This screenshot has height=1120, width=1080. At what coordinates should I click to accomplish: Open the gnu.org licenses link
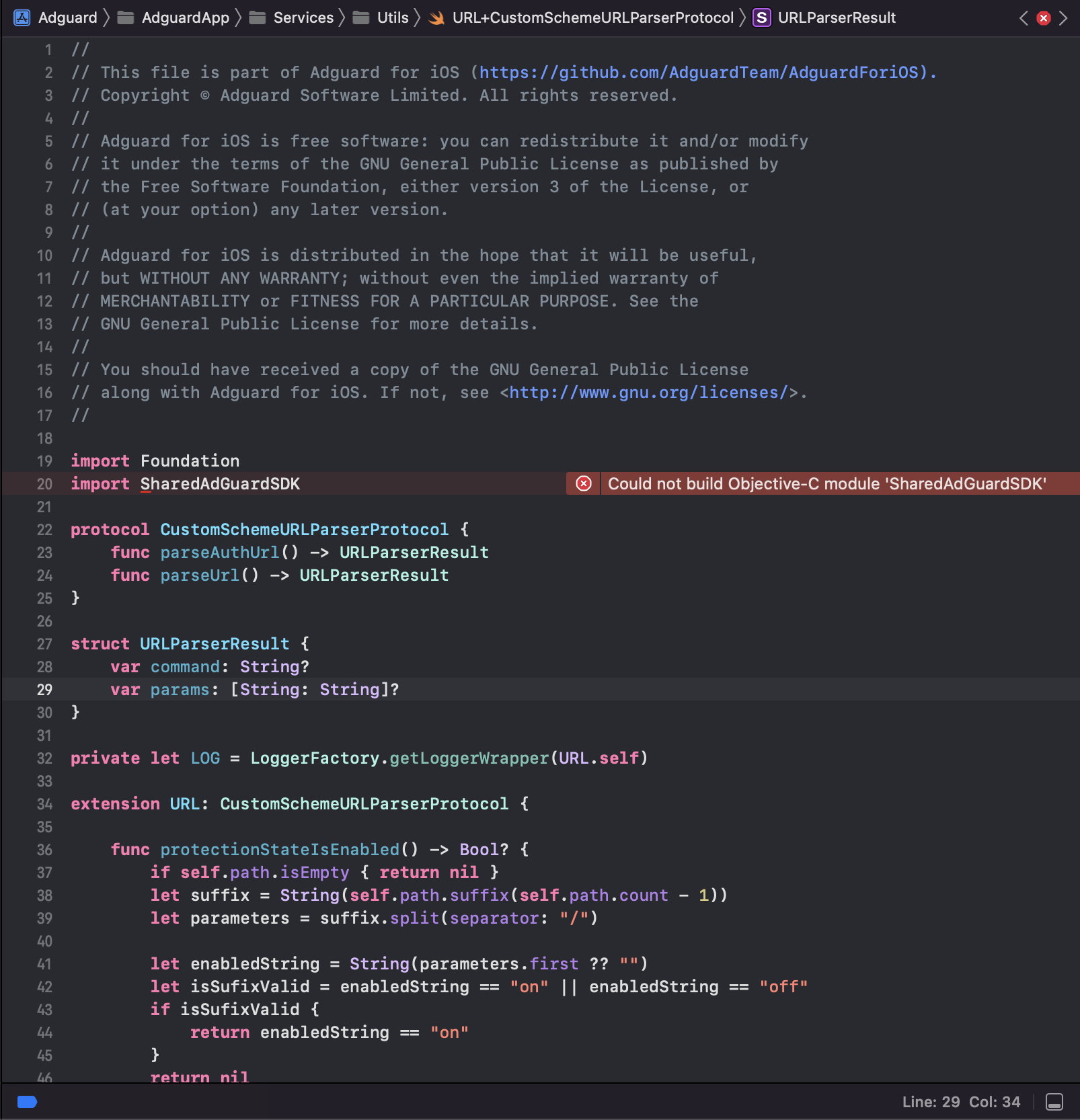(648, 393)
